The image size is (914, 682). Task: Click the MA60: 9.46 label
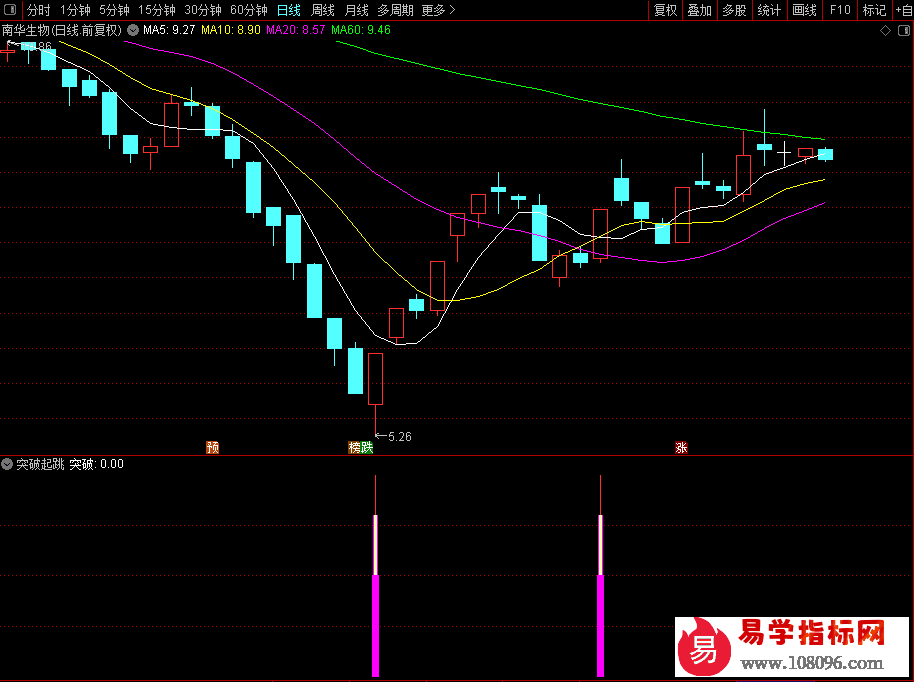pyautogui.click(x=361, y=30)
